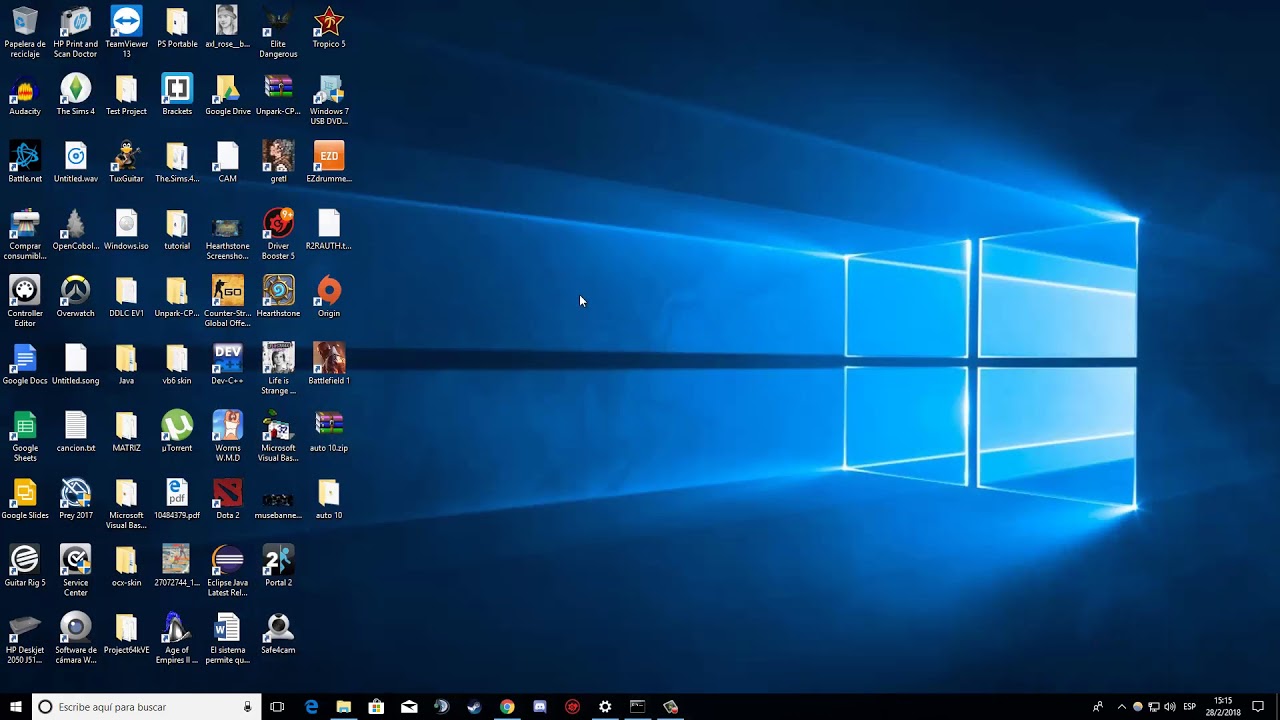Select the µTorrent desktop icon

[177, 431]
